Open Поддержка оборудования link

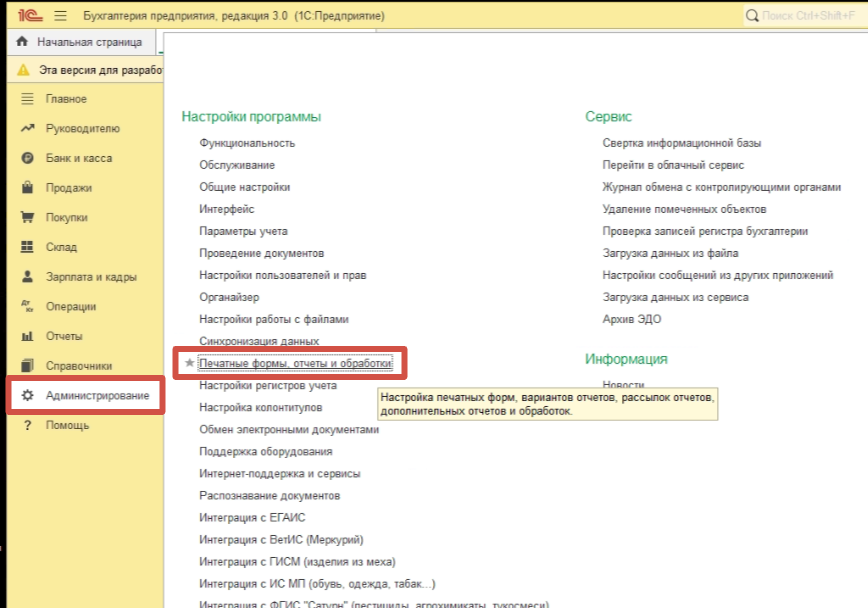click(266, 451)
